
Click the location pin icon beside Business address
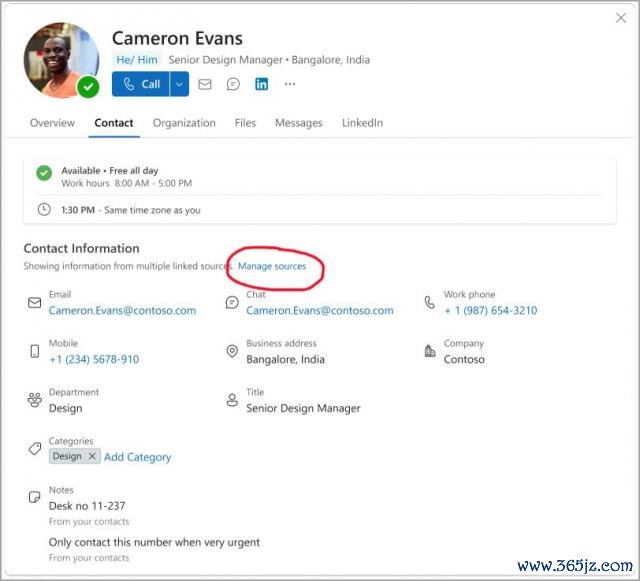[232, 351]
